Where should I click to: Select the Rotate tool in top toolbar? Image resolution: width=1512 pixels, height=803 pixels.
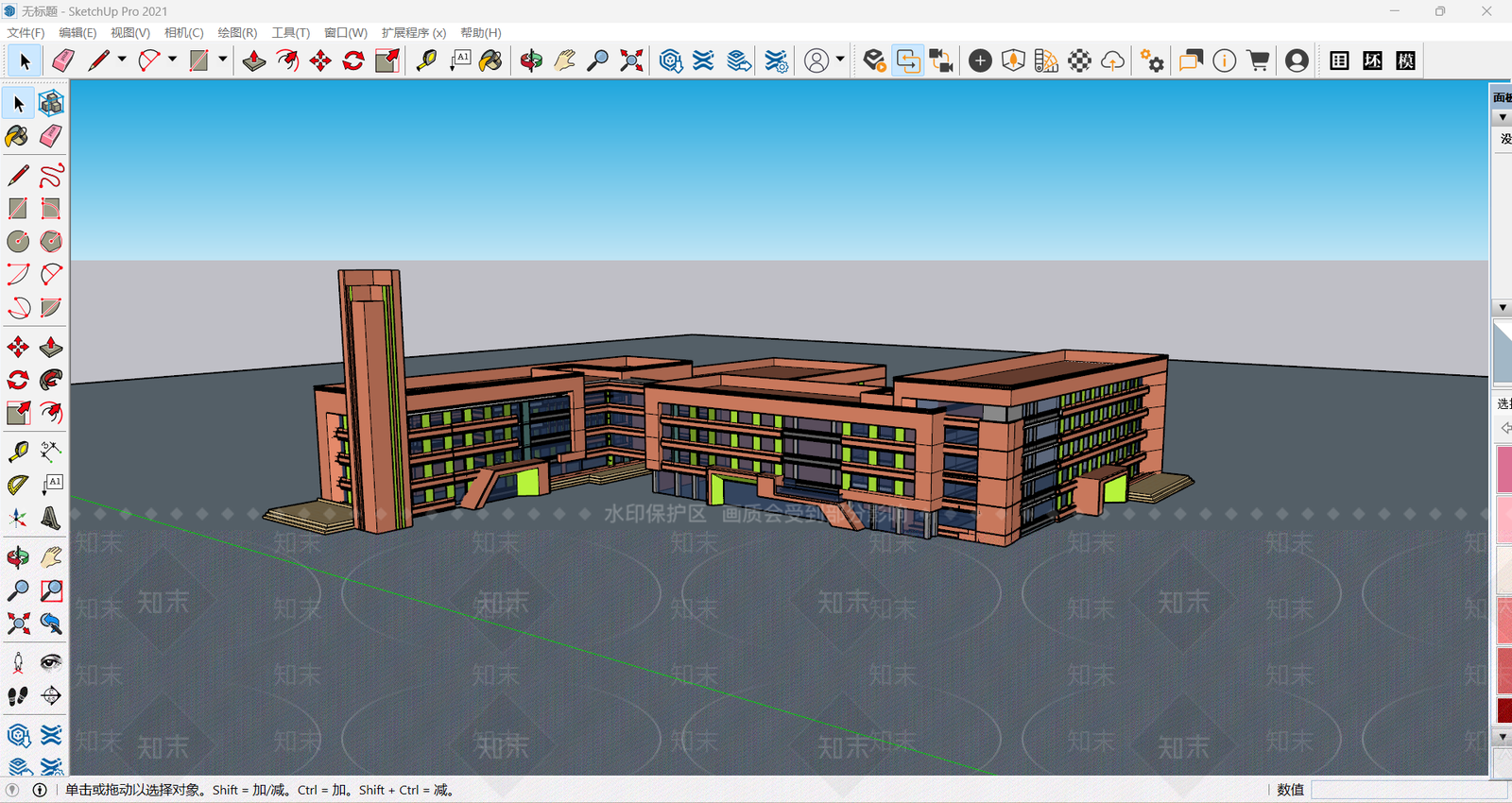353,60
